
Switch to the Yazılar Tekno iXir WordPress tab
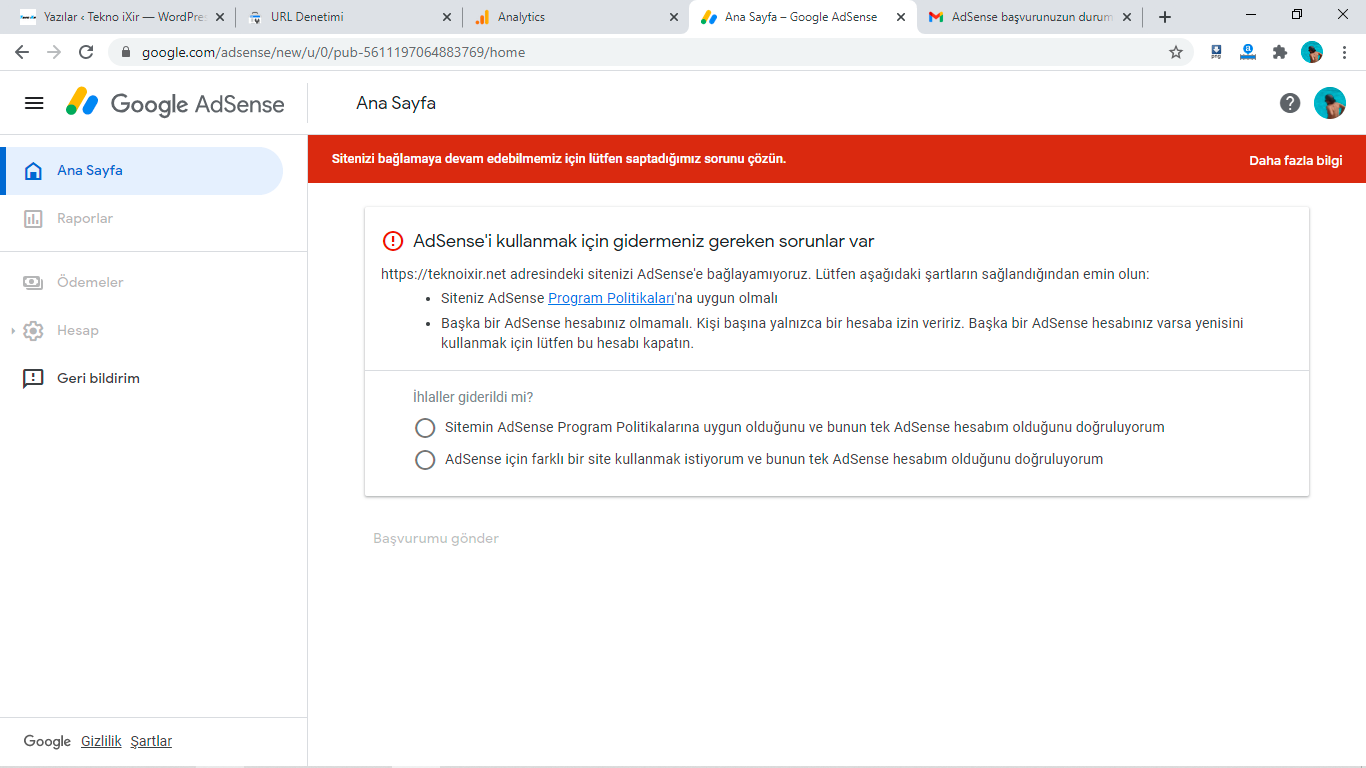(x=121, y=17)
